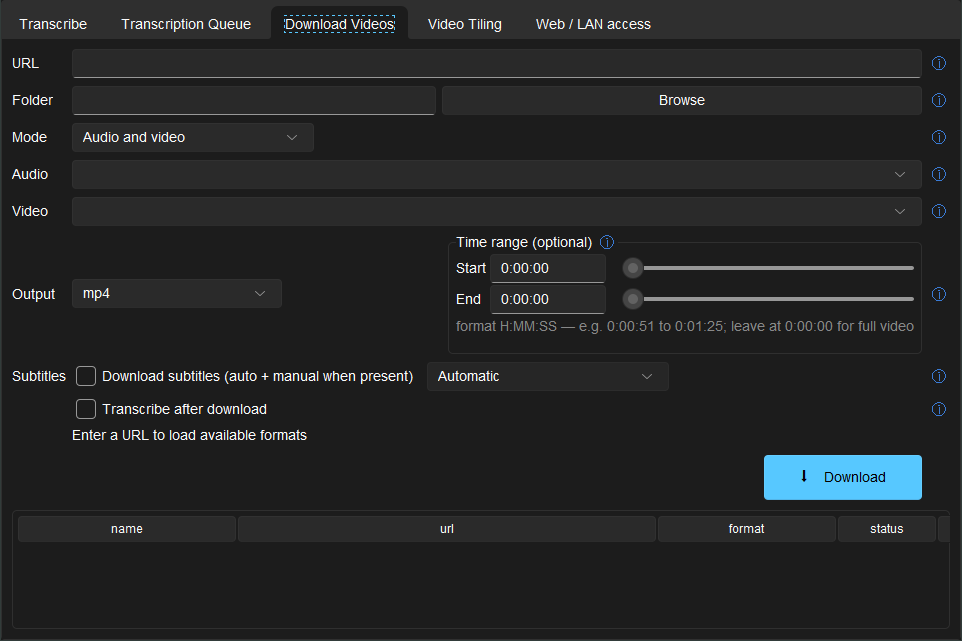Click the format column header
Image resolution: width=962 pixels, height=641 pixels.
click(x=747, y=529)
